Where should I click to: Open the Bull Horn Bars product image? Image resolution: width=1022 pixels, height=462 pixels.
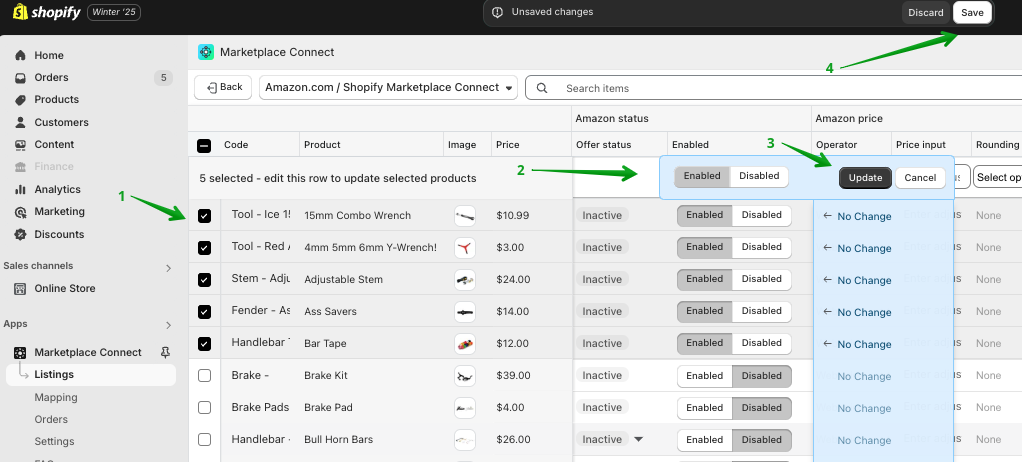click(465, 439)
